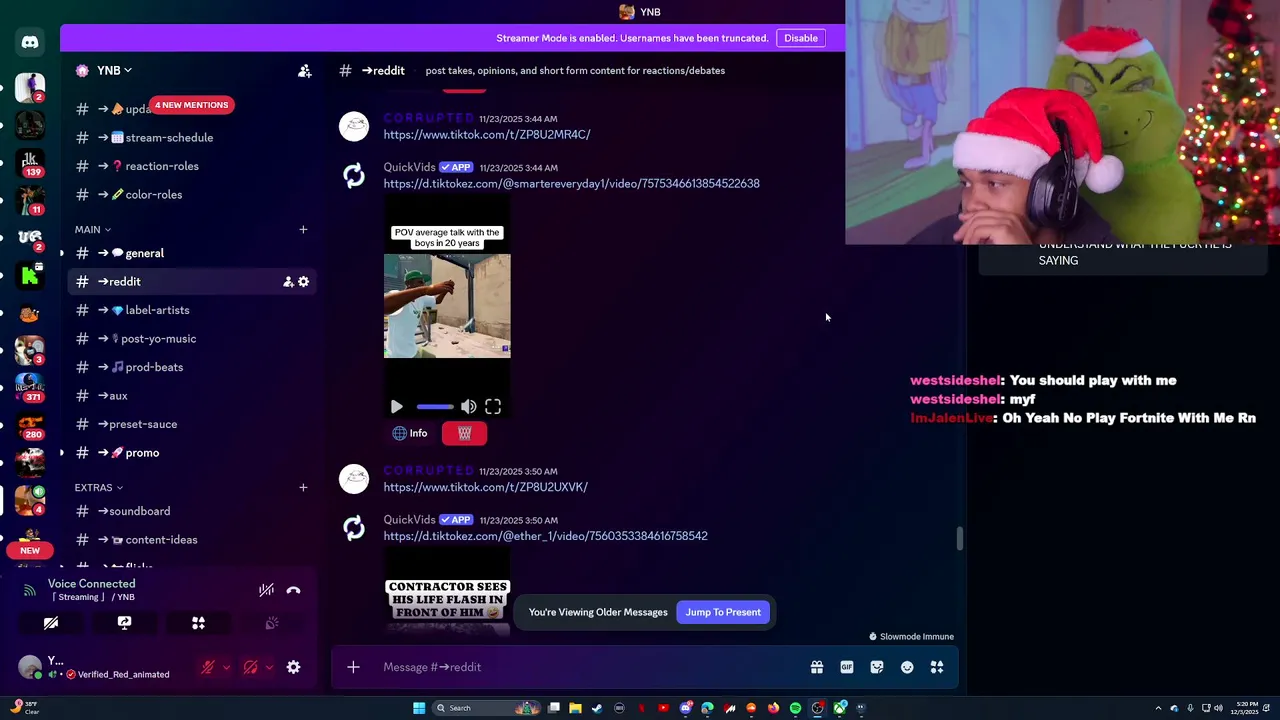
Task: Enter fullscreen on the embedded video
Action: 493,407
